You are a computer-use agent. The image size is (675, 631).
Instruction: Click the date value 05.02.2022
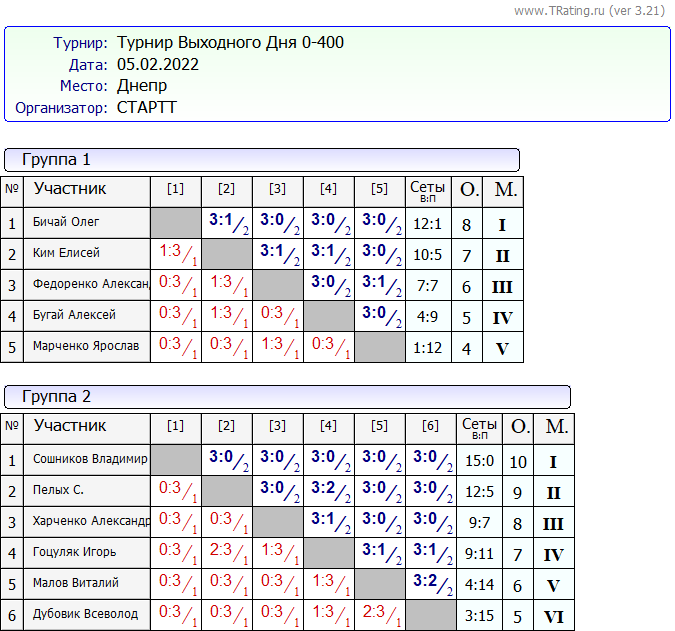[x=158, y=65]
